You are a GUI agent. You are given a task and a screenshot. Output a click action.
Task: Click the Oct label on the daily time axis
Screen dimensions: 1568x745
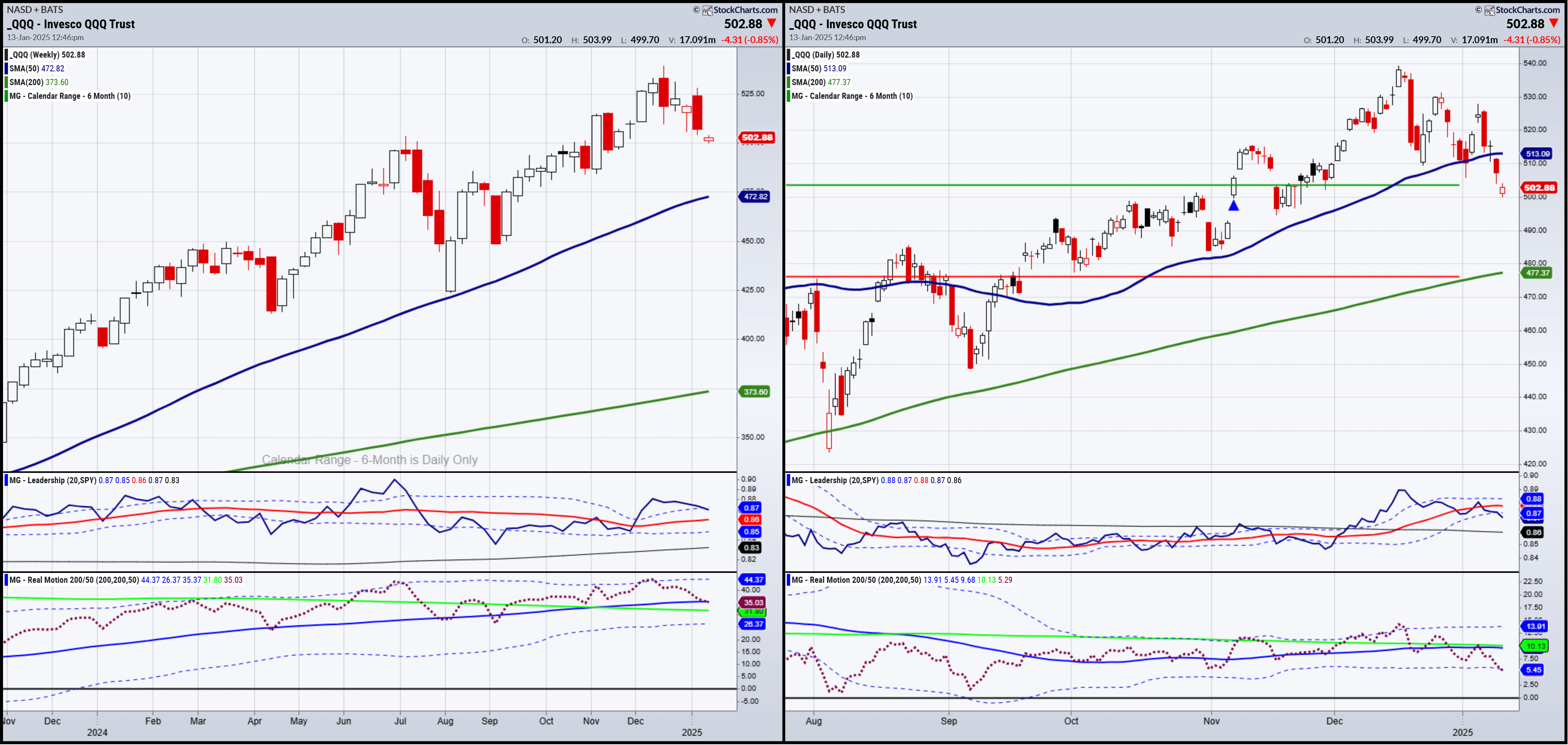tap(1071, 721)
